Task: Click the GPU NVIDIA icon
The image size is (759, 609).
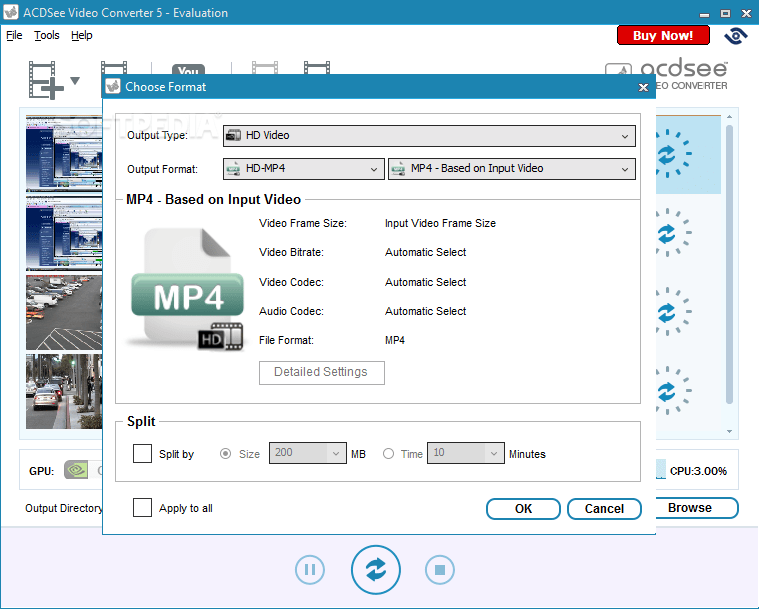Action: pyautogui.click(x=76, y=470)
